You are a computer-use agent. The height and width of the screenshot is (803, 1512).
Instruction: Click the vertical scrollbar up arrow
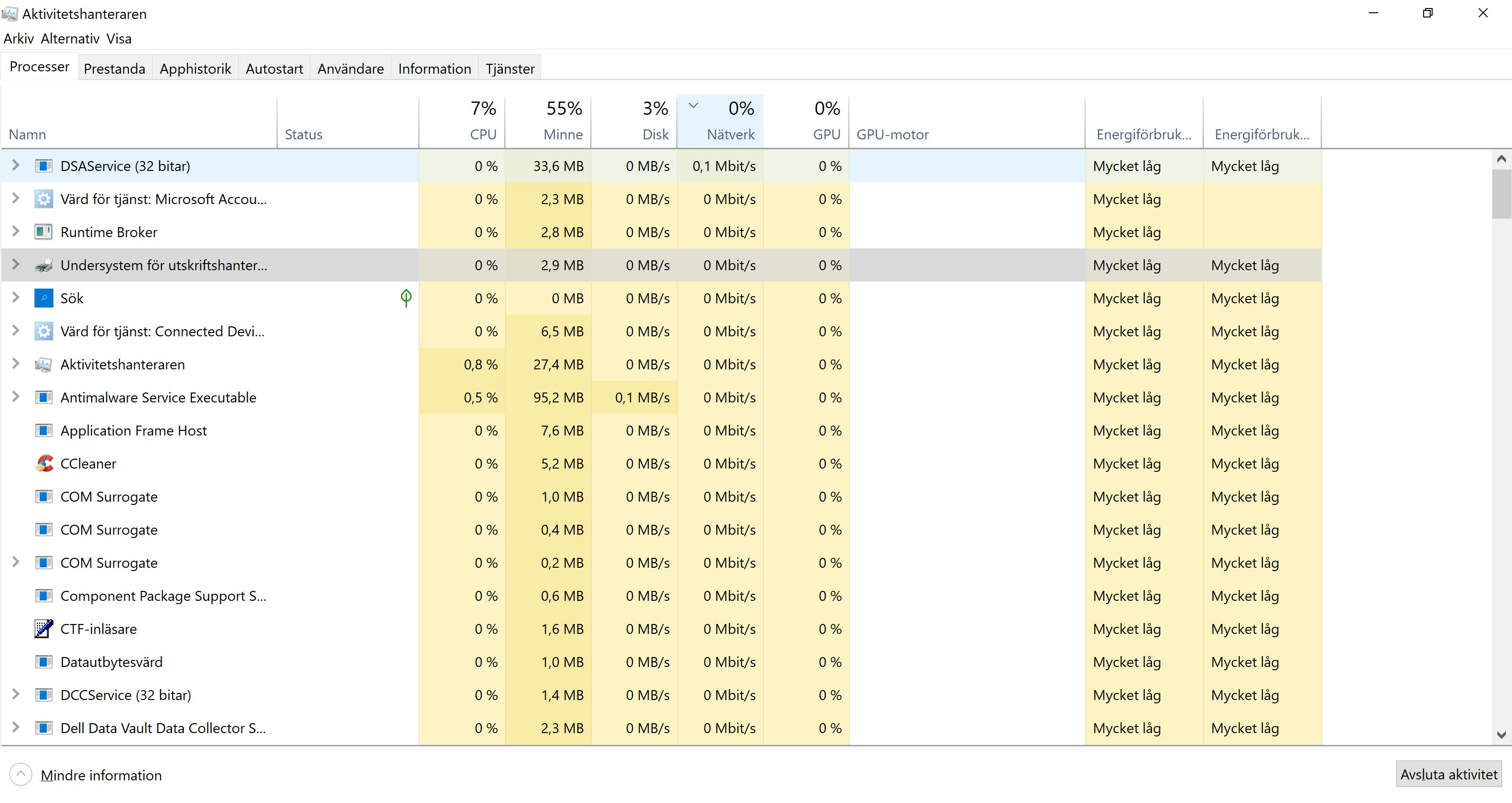pyautogui.click(x=1502, y=159)
